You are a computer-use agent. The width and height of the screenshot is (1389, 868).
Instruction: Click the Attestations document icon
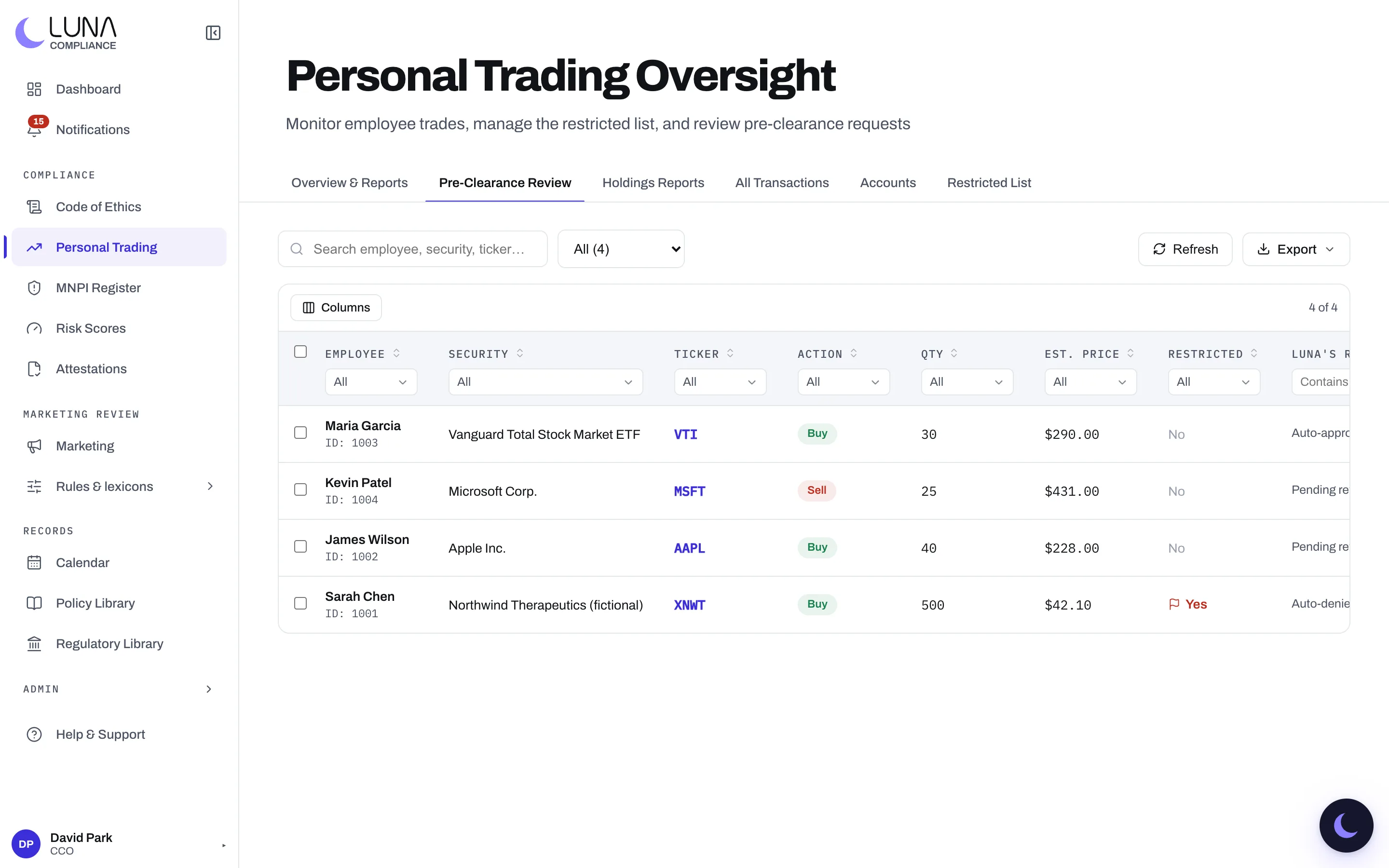34,368
